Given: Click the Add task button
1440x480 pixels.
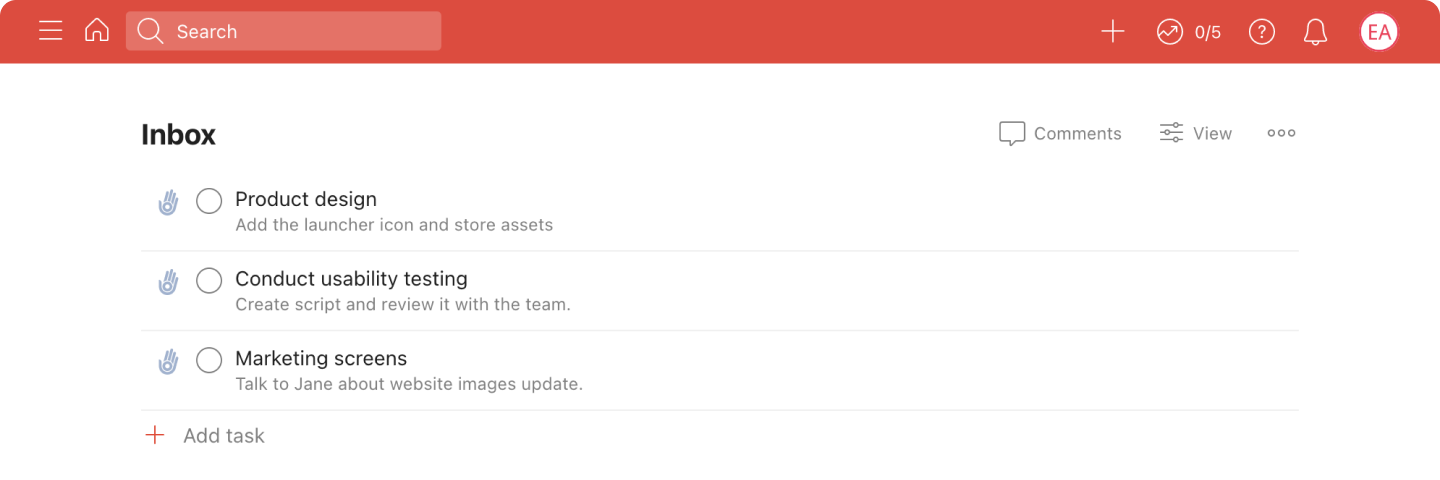Looking at the screenshot, I should click(205, 436).
